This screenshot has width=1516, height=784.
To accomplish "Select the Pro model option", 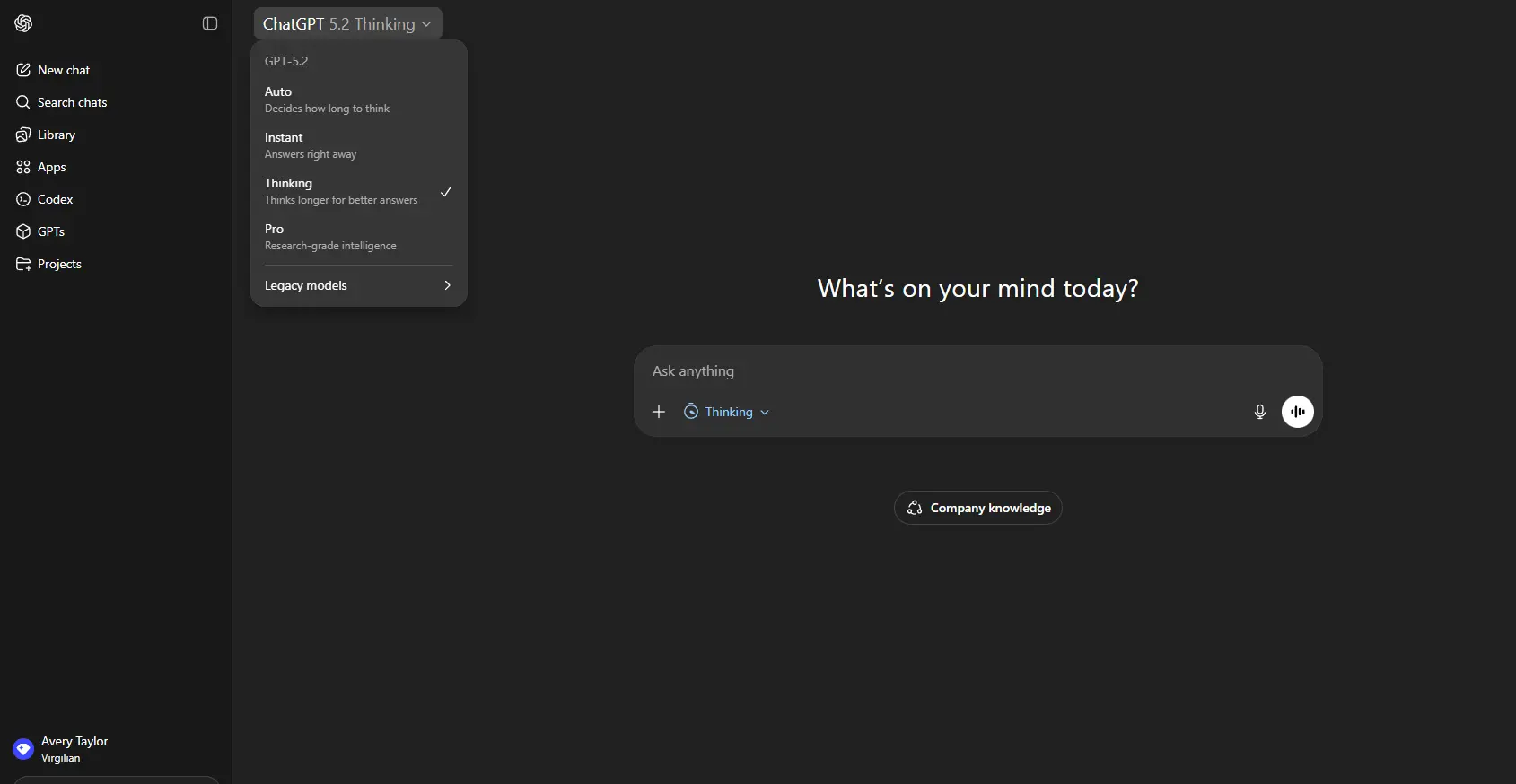I will pos(359,237).
